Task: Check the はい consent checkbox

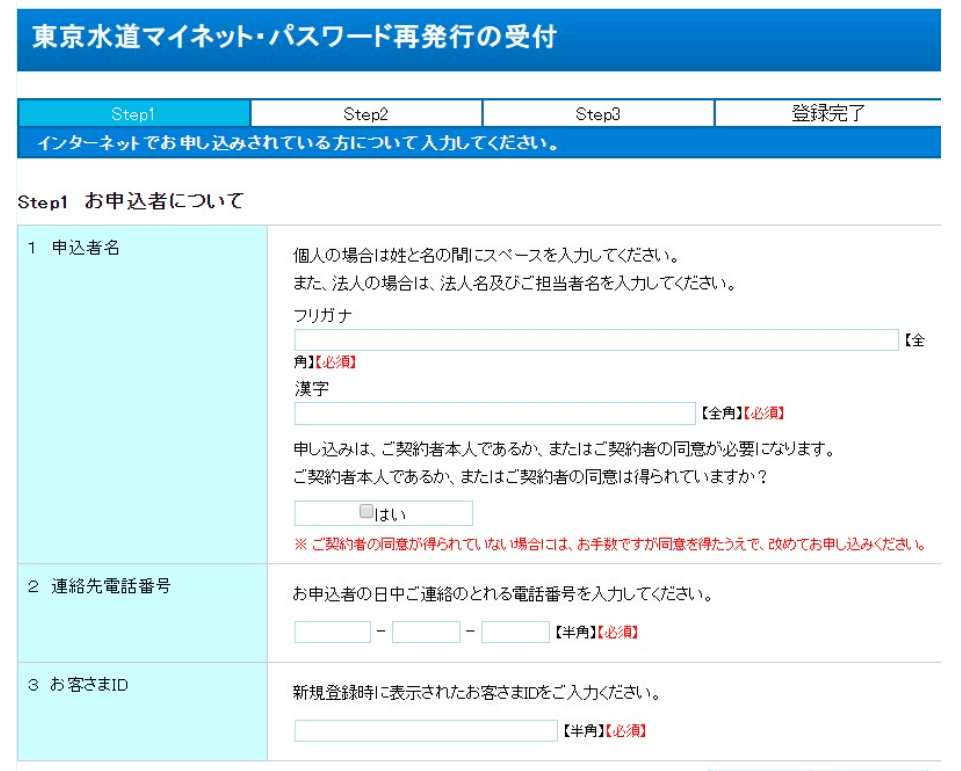Action: click(x=366, y=511)
